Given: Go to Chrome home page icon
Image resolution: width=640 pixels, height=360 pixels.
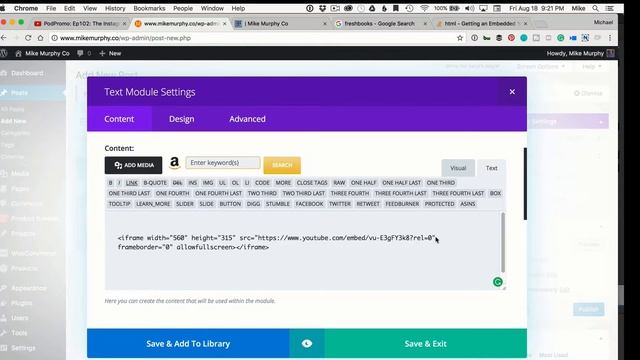Looking at the screenshot, I should [x=40, y=38].
